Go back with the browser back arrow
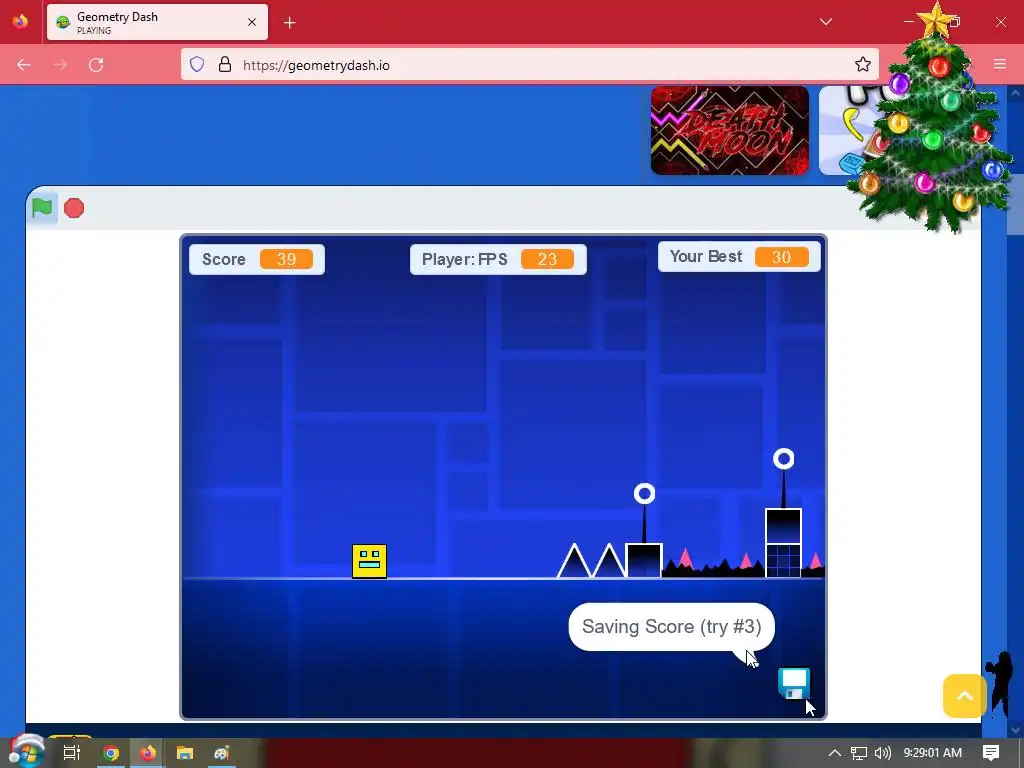Screen dimensions: 1024x768 (x=24, y=65)
